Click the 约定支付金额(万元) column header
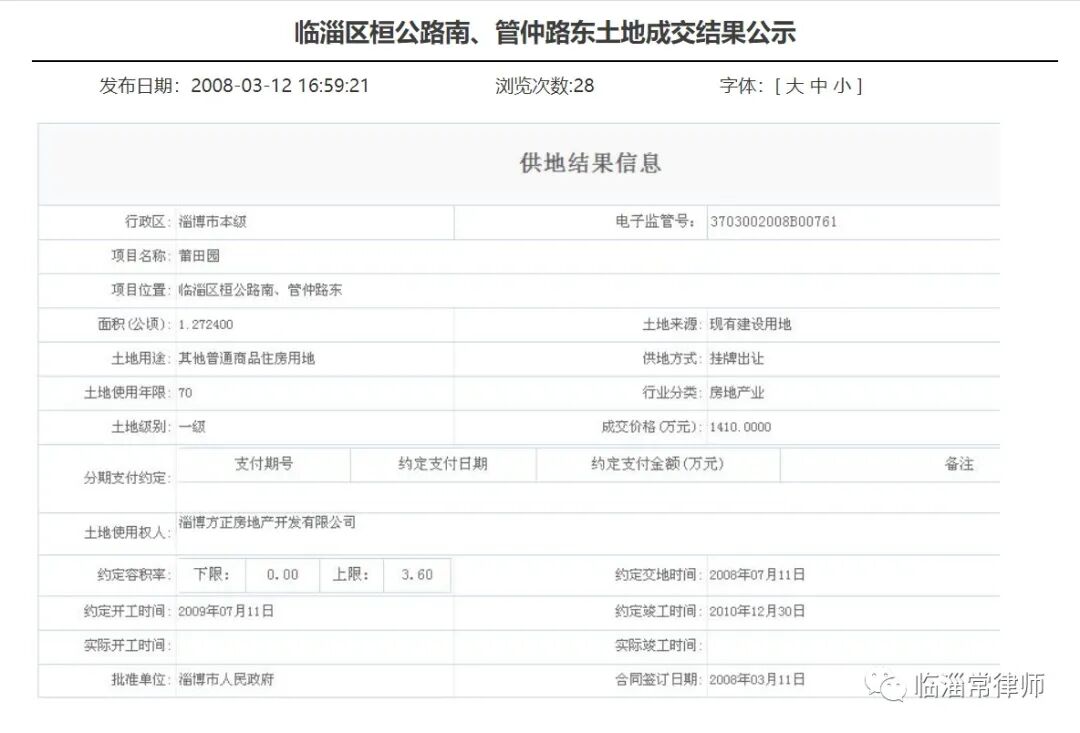Screen dimensions: 1080x733 tap(657, 464)
